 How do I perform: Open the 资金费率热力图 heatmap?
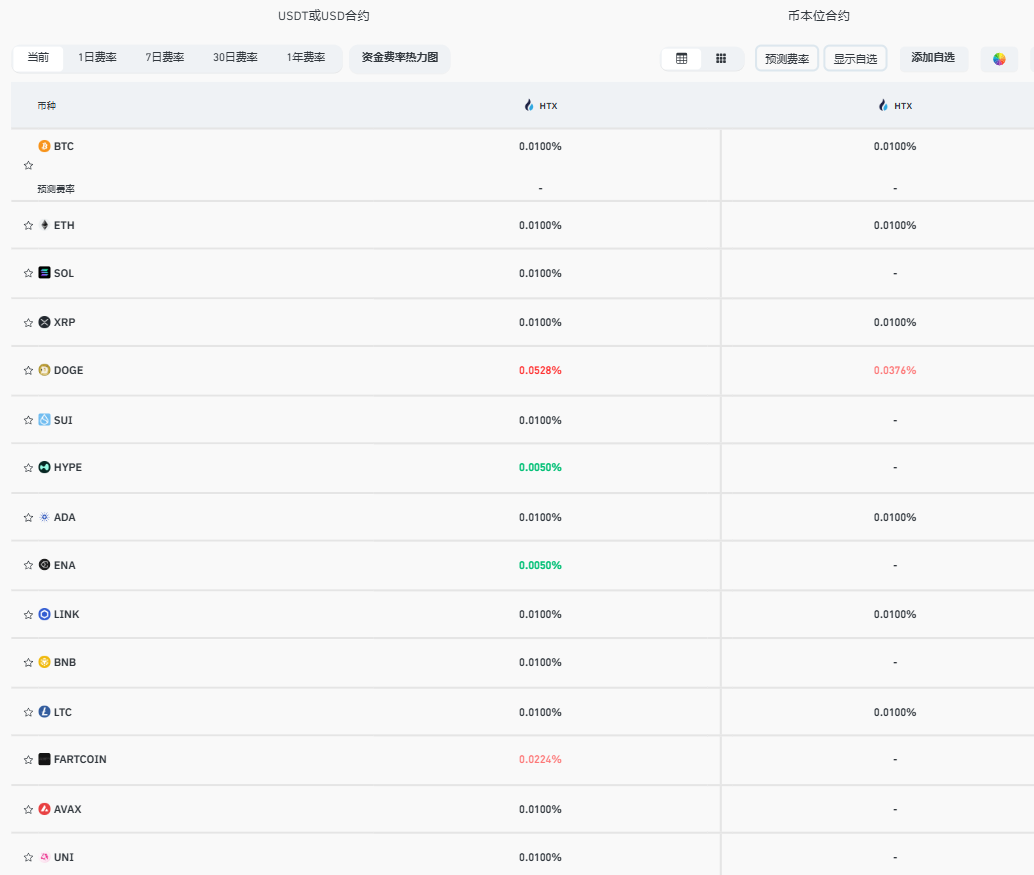click(400, 58)
